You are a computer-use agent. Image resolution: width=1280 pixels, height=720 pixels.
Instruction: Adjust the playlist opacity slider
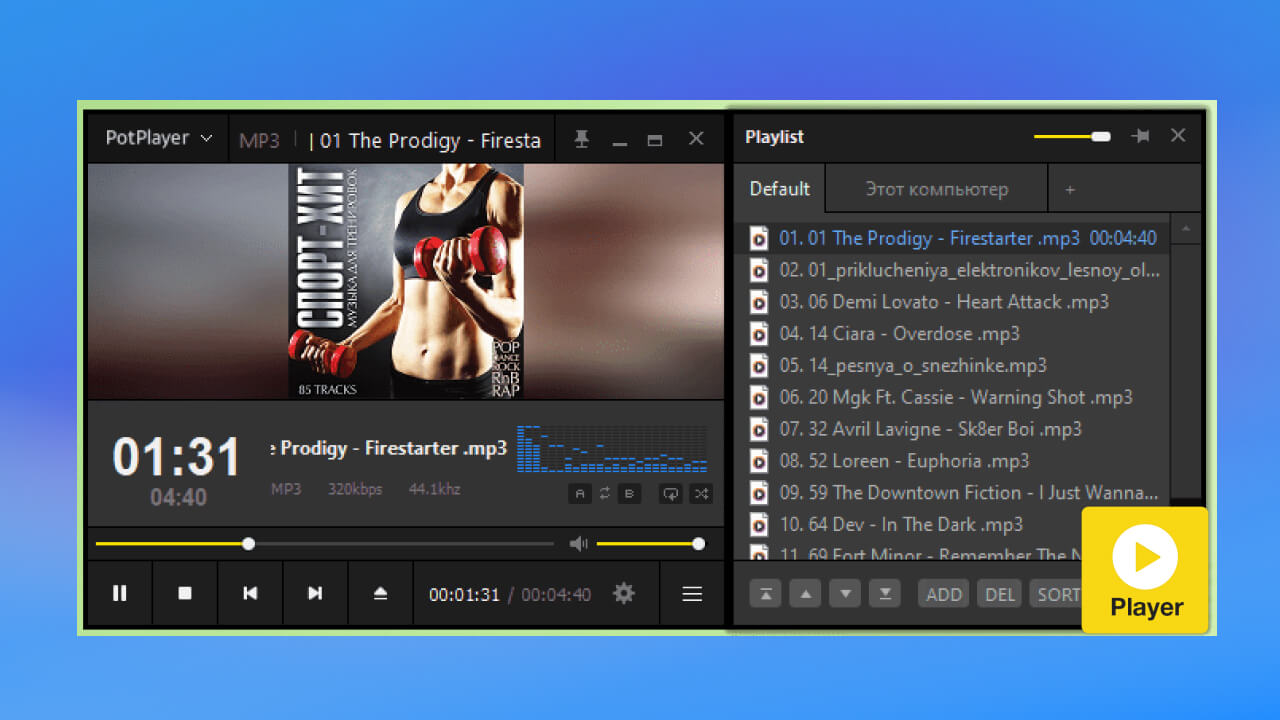point(1072,136)
